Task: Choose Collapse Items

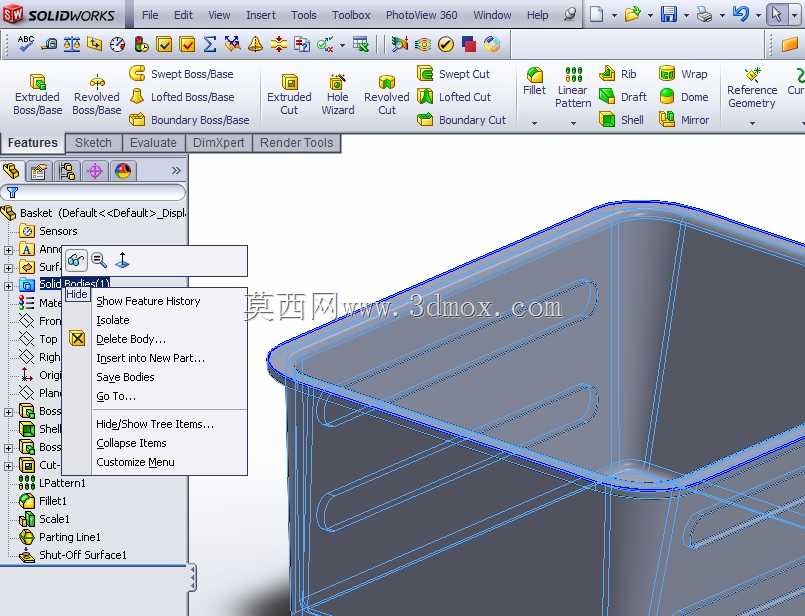Action: (131, 444)
